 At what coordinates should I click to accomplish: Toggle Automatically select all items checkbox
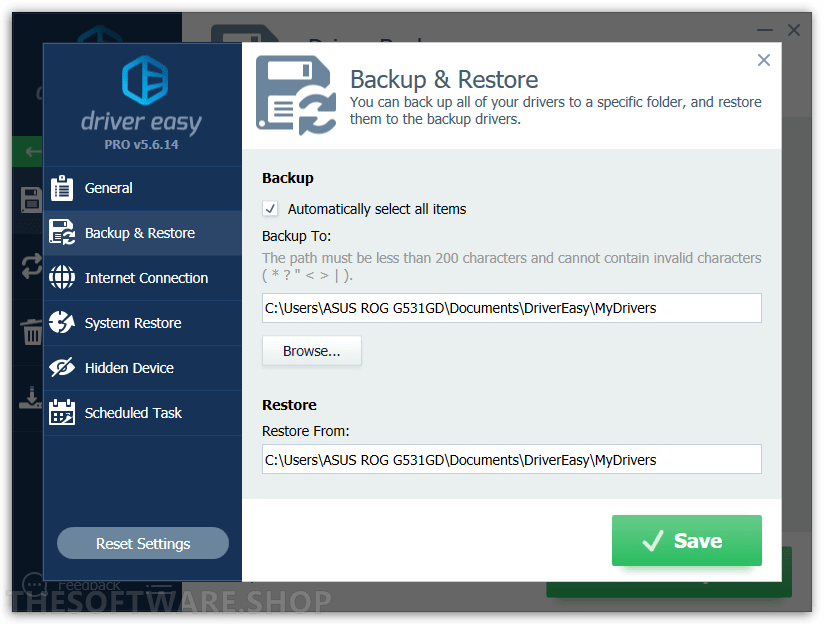(x=270, y=209)
